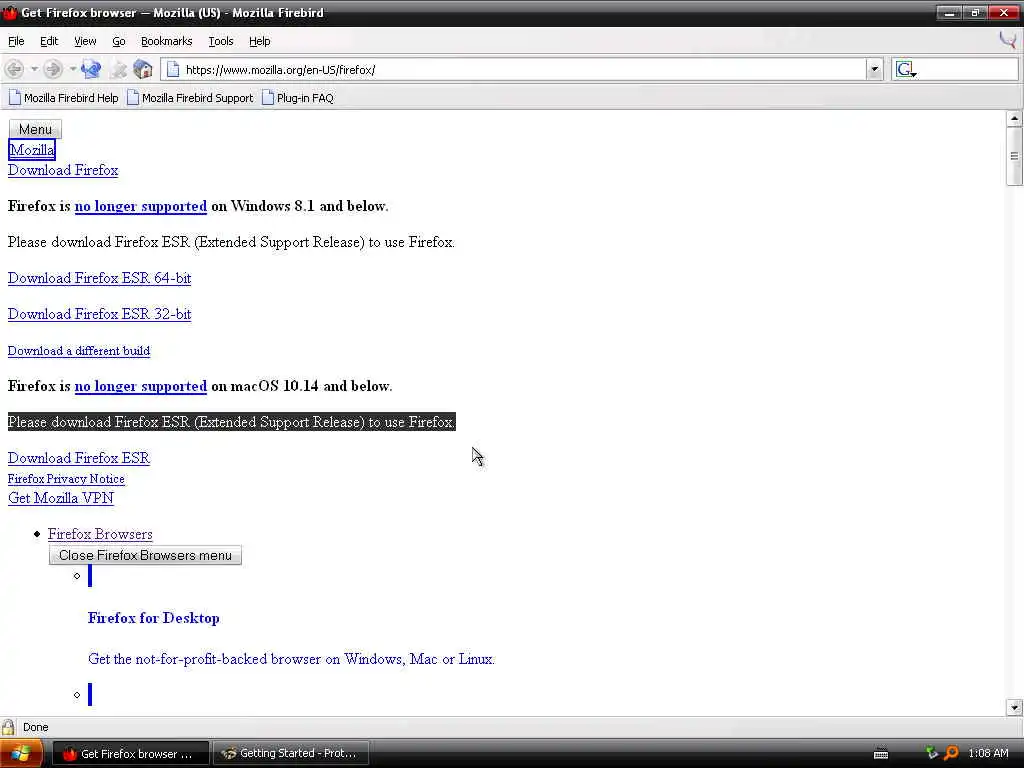Screen dimensions: 1024x768
Task: Open the Firefox Browsers link
Action: 100,534
